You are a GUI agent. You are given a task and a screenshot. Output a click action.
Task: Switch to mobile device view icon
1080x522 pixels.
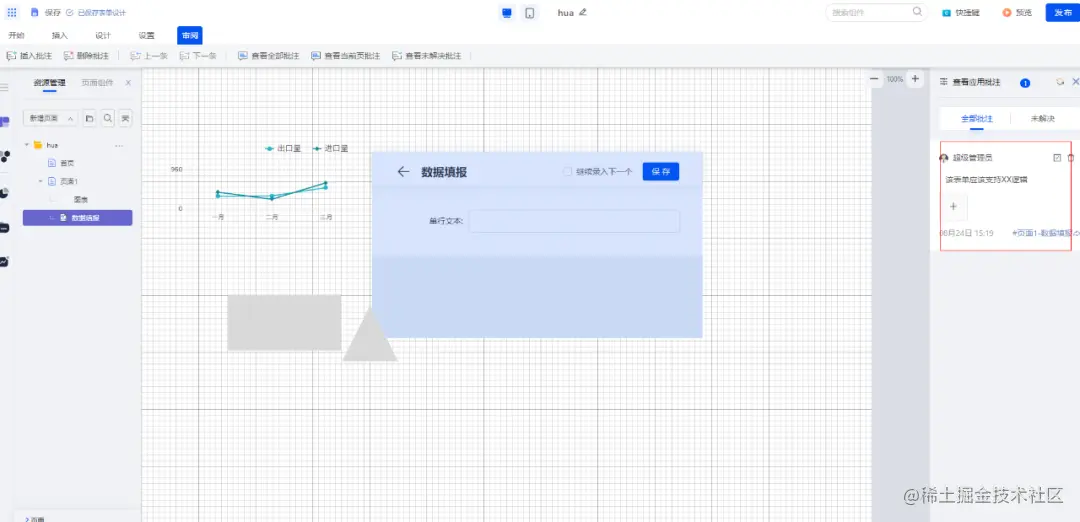coord(529,12)
